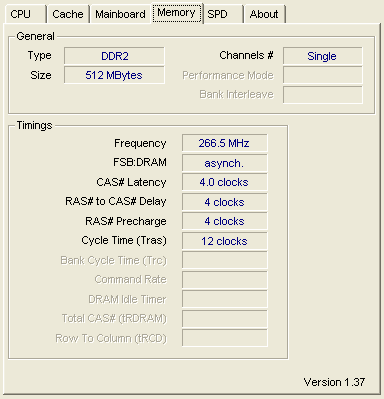This screenshot has height=399, width=384.
Task: Click the FSB:DRAM label
Action: pos(140,162)
